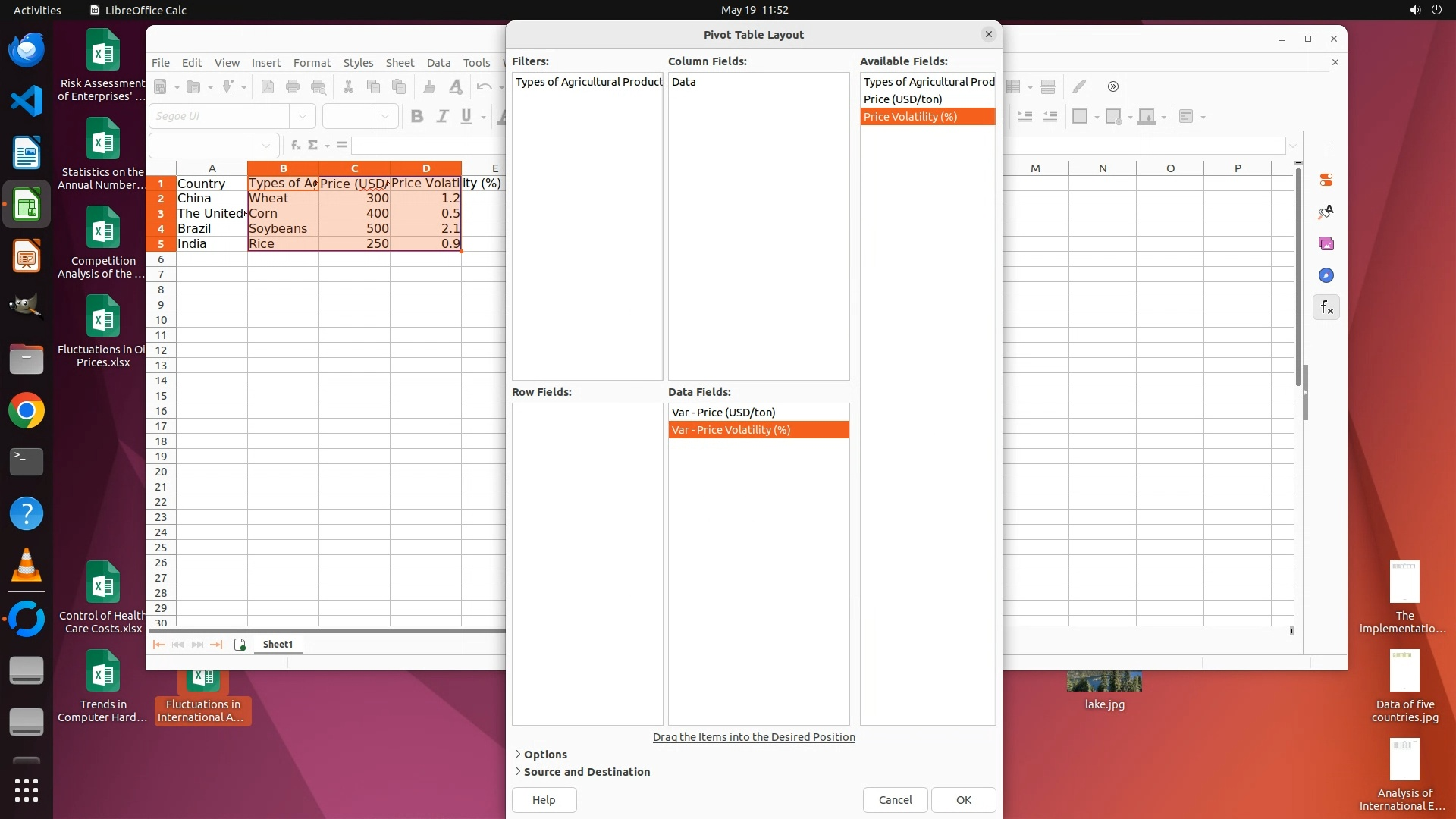Open the sidebar Functions panel
This screenshot has width=1456, height=819.
[1326, 308]
